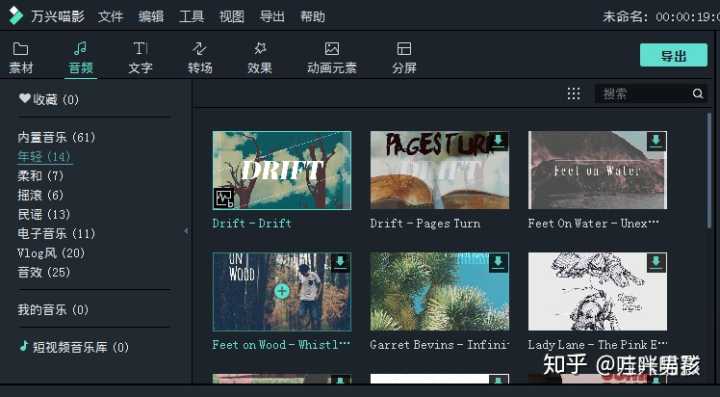The height and width of the screenshot is (397, 720).
Task: Go to the 转场 transitions tab
Action: point(200,58)
